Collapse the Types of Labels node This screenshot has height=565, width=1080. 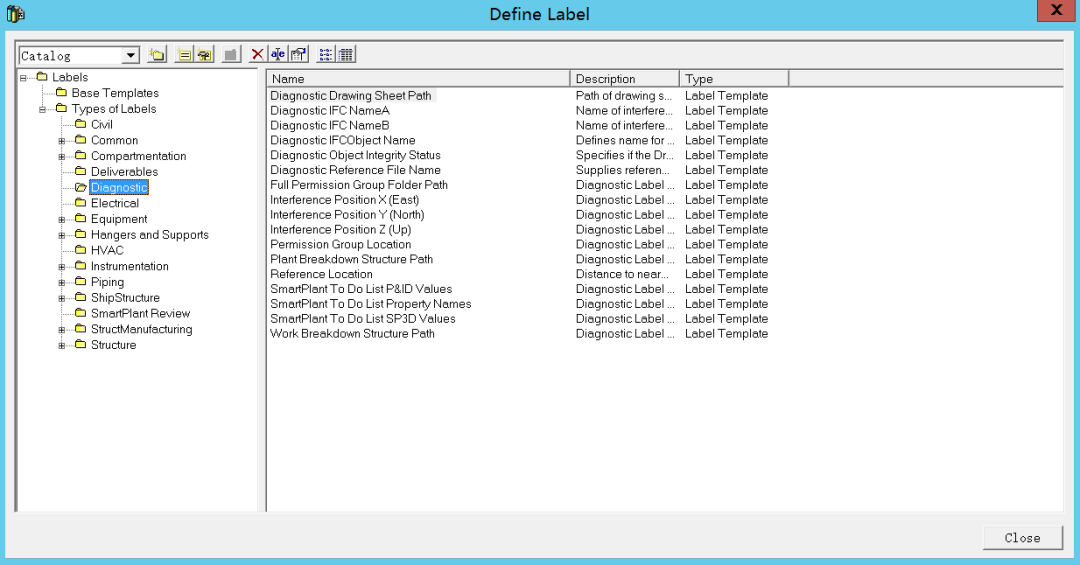pos(42,110)
